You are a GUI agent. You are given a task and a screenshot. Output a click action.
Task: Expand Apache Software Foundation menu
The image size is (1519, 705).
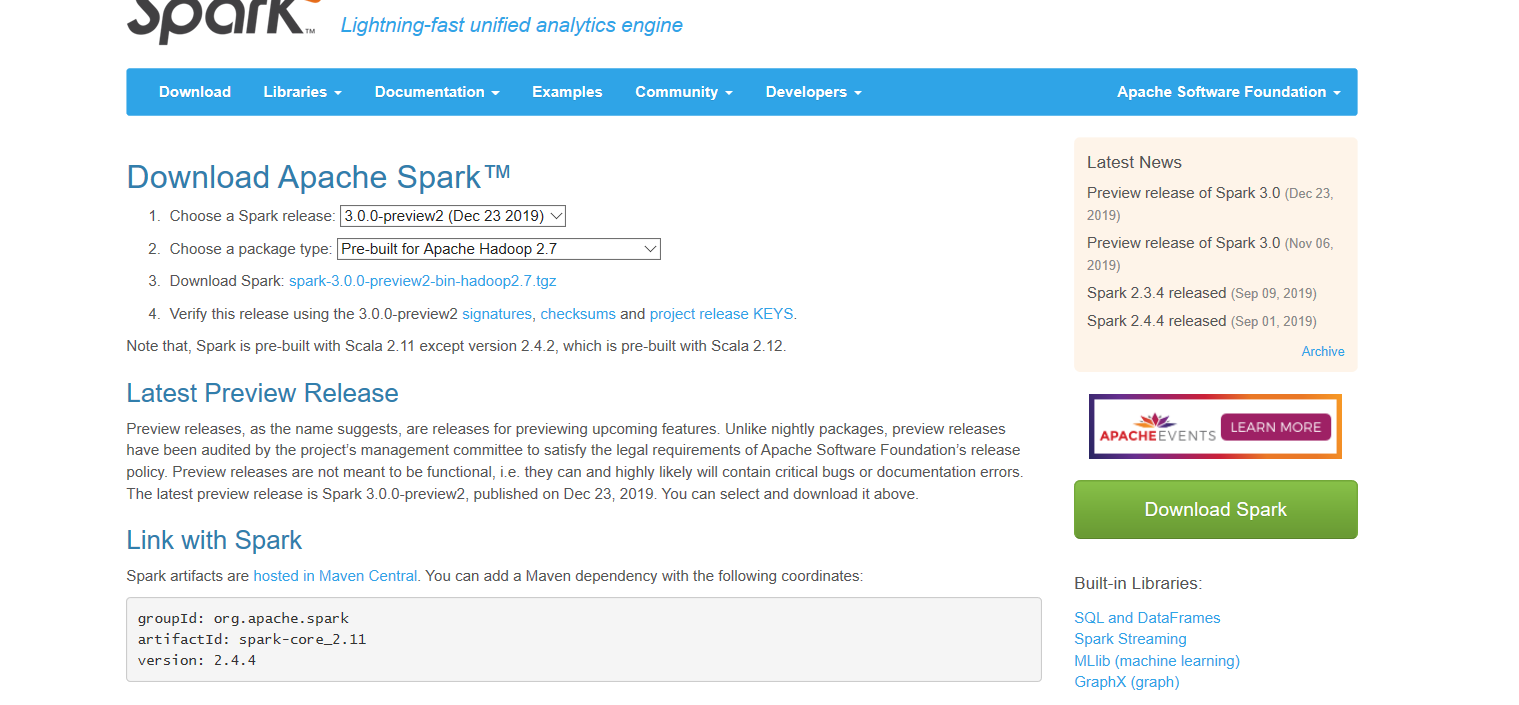(1229, 92)
